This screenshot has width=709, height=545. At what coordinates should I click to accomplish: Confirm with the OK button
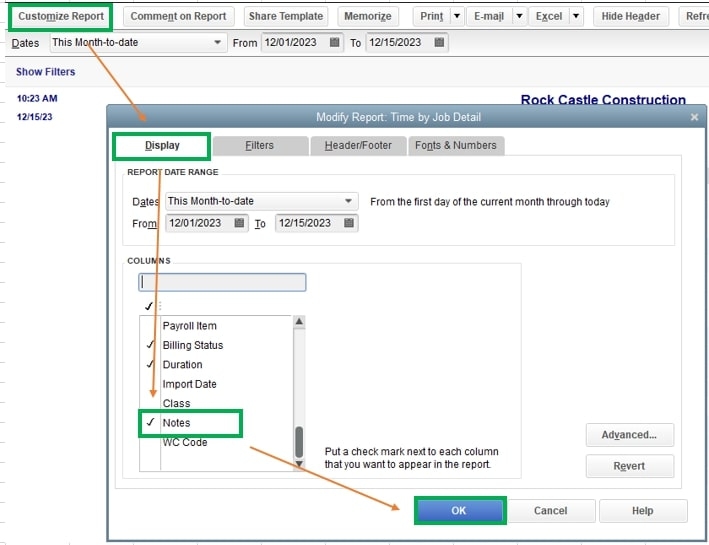(459, 511)
